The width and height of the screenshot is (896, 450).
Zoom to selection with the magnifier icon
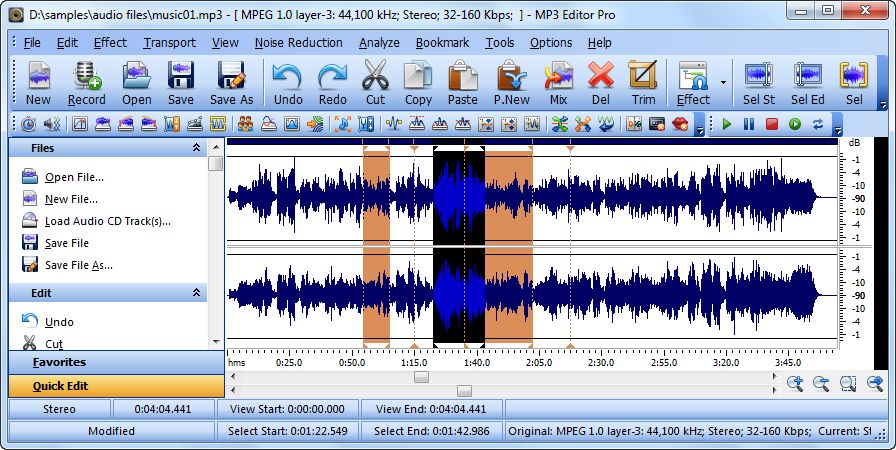(x=848, y=383)
